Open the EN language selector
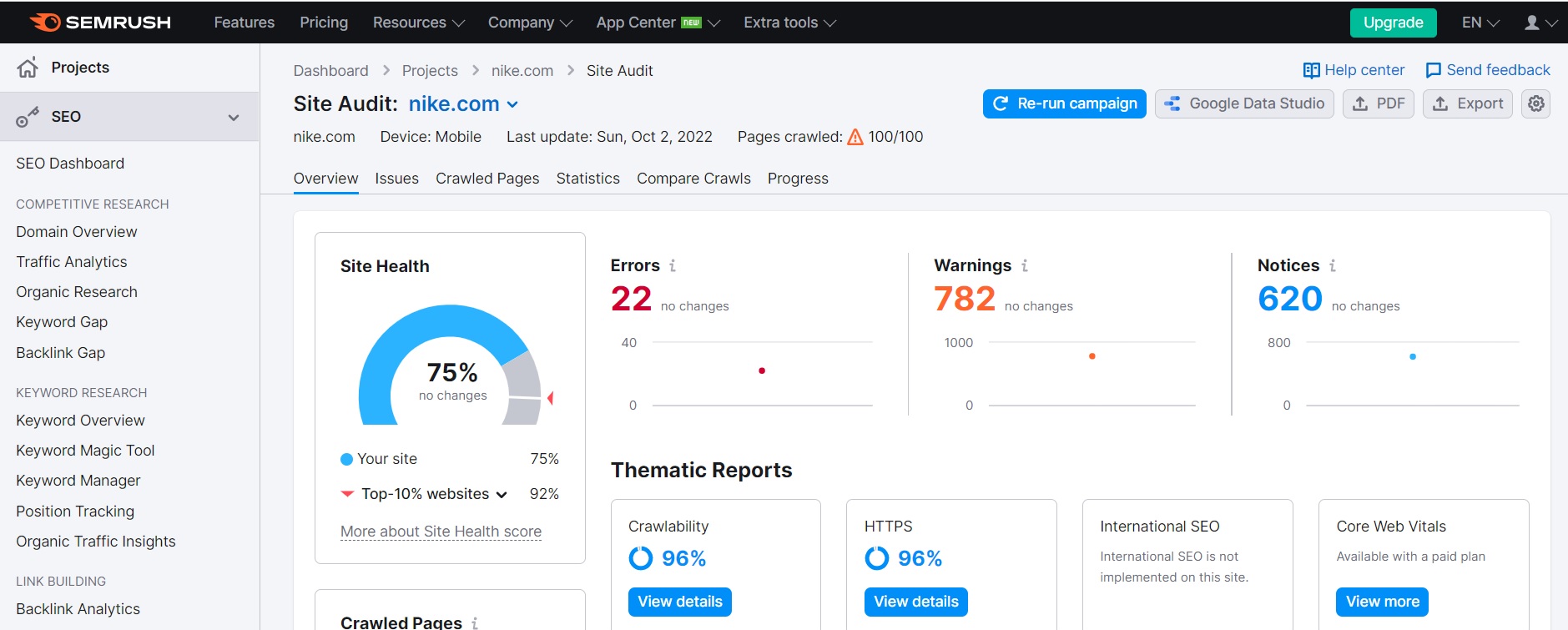The image size is (1568, 630). click(1480, 23)
